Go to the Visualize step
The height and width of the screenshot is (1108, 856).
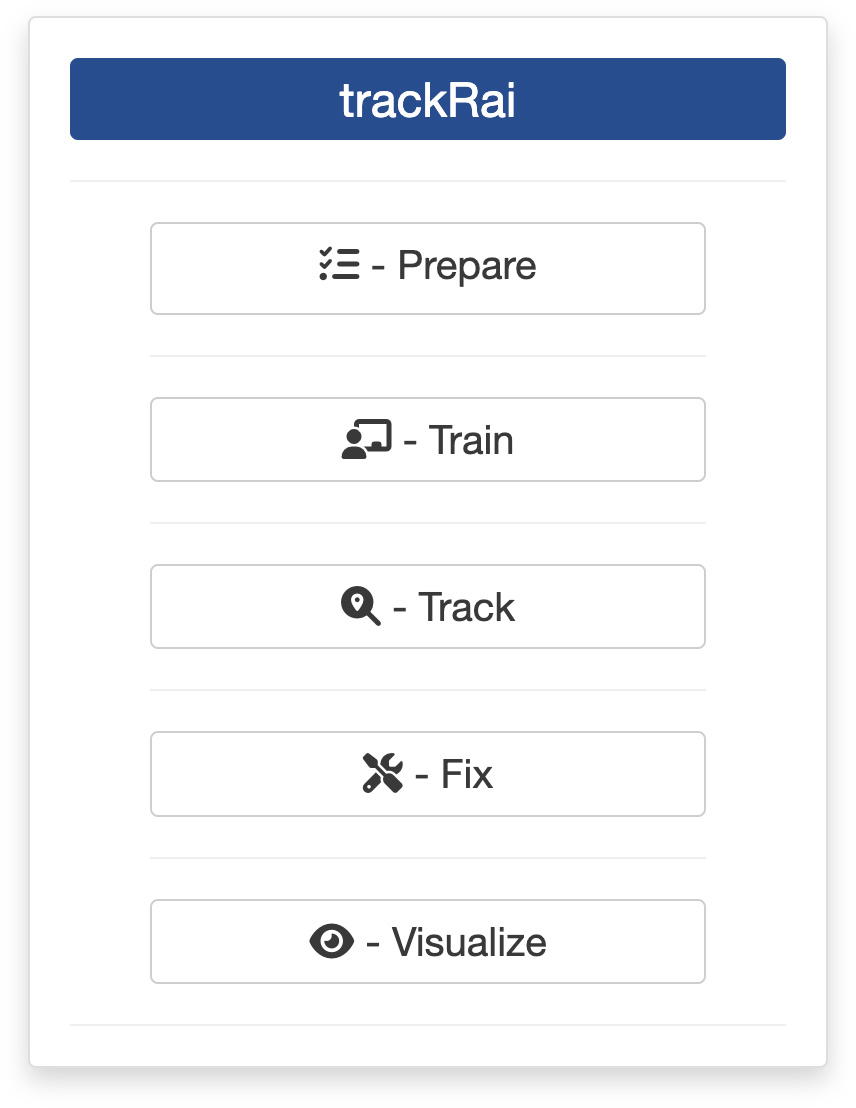pos(428,941)
